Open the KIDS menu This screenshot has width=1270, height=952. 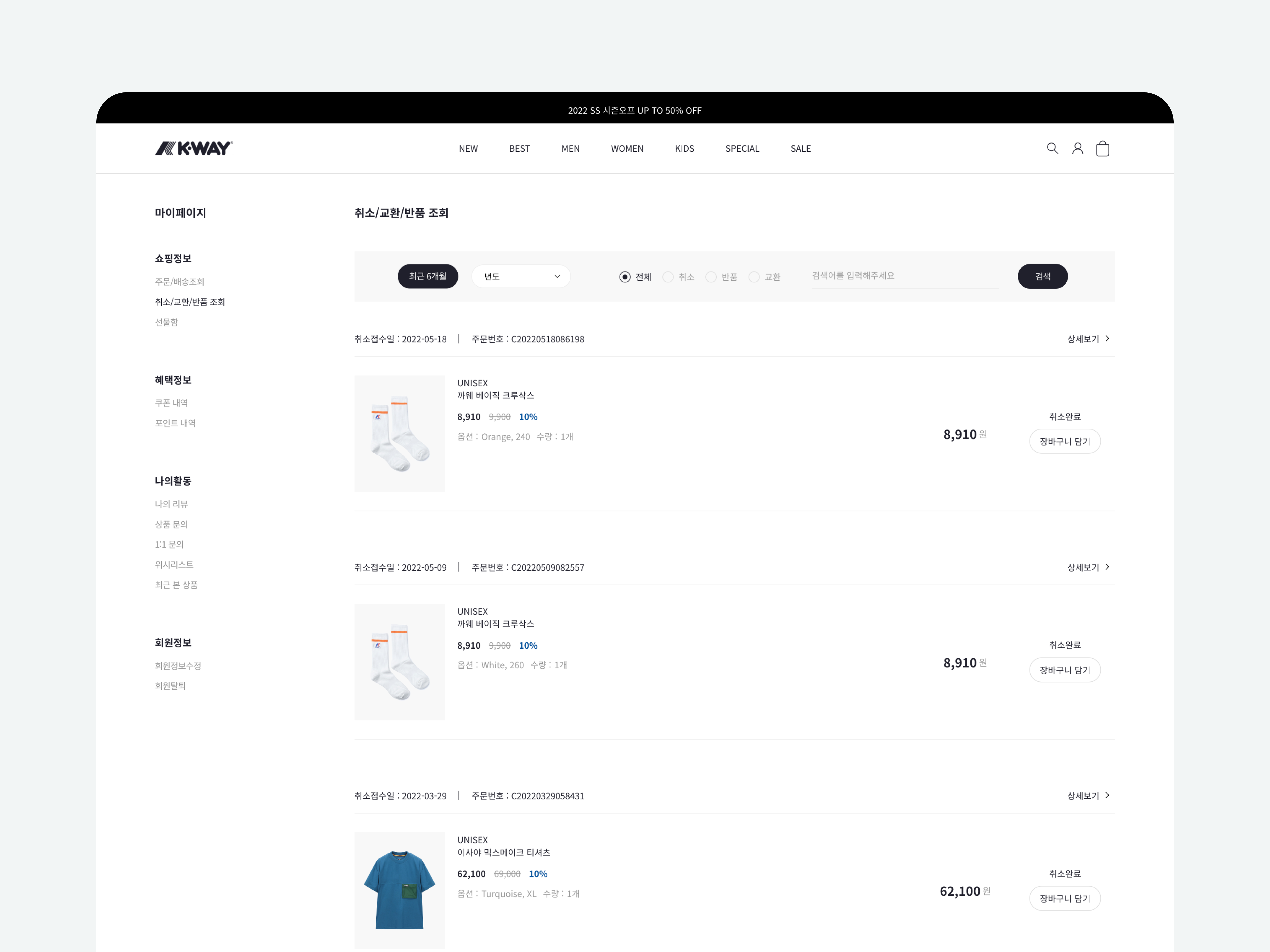point(684,149)
